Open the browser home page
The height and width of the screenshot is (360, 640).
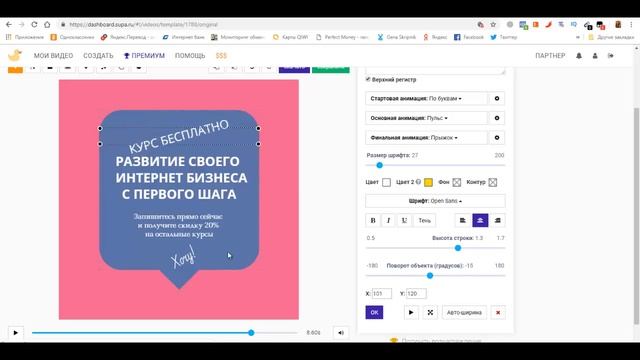pos(47,24)
